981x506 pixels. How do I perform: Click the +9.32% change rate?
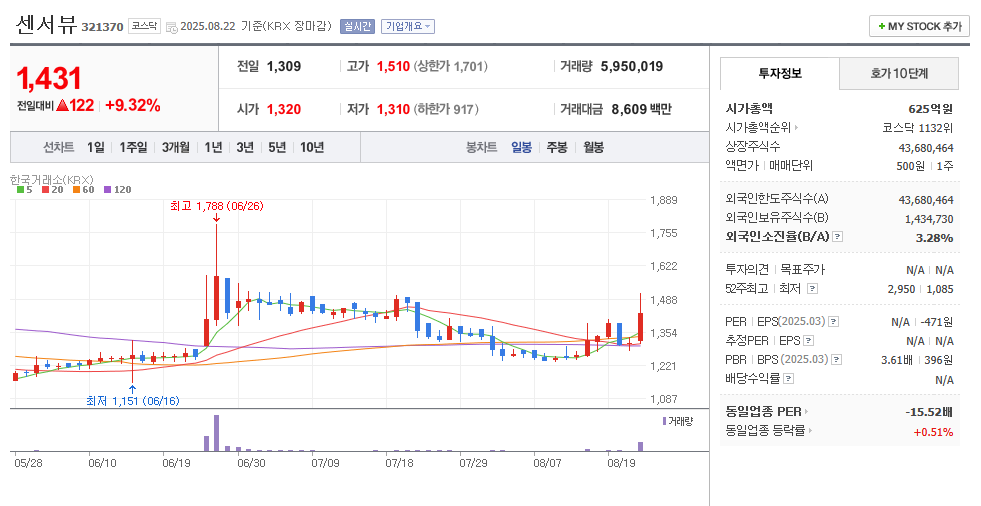point(133,106)
